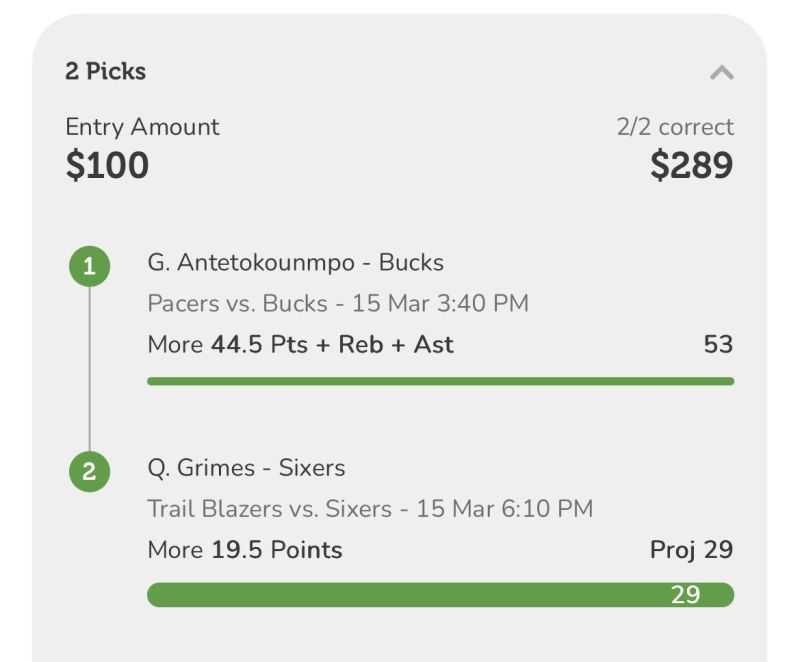Click the green pick number 2 badge
800x662 pixels.
(x=89, y=472)
